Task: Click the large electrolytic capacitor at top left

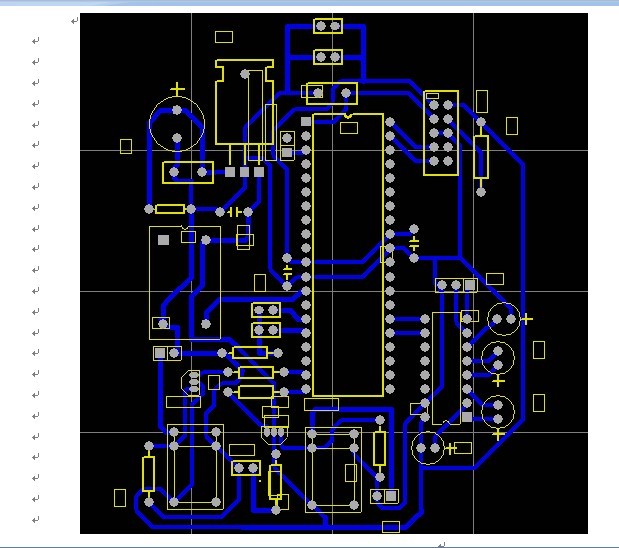Action: [x=177, y=124]
